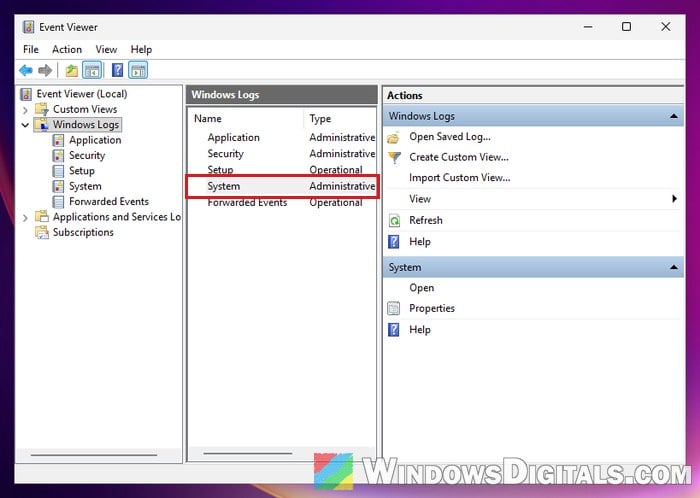Click Create Custom View... action

[458, 158]
